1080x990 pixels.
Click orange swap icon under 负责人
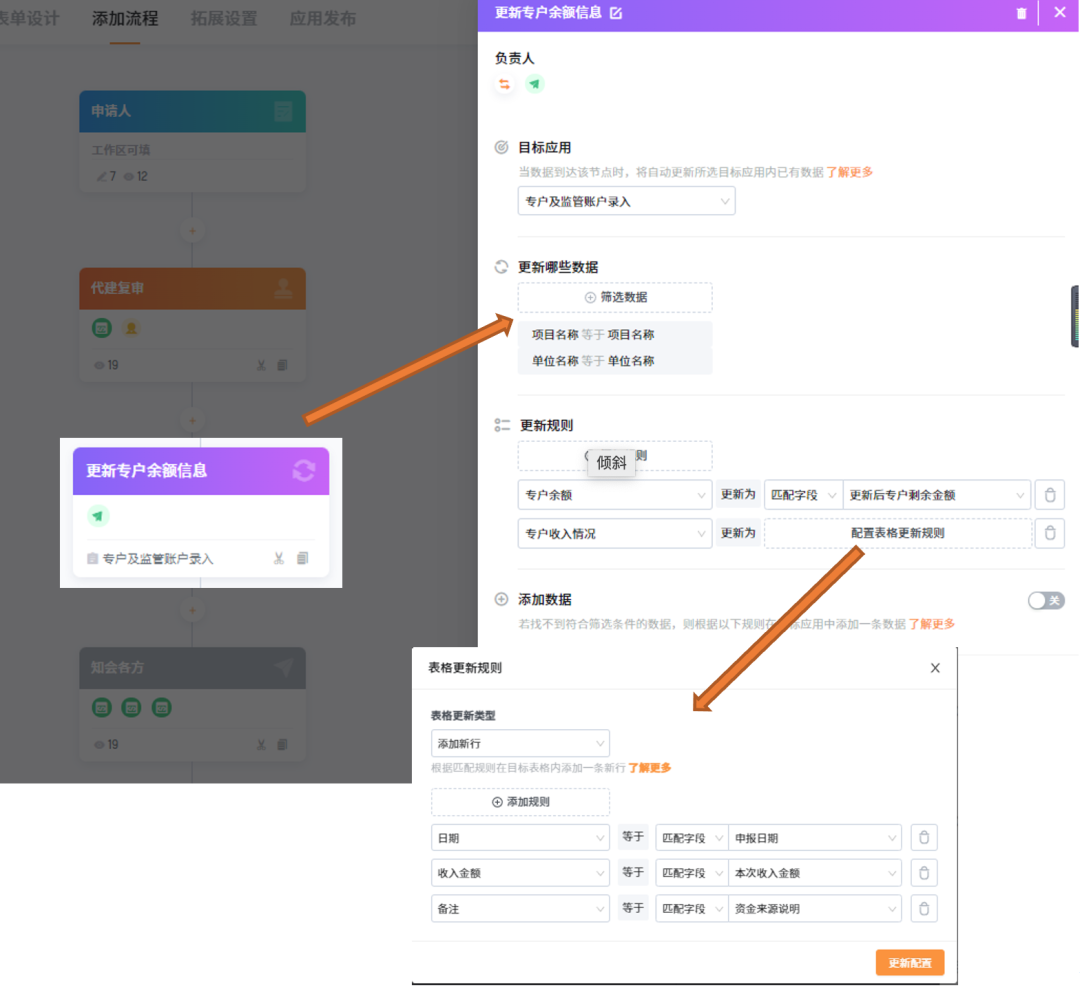(504, 85)
